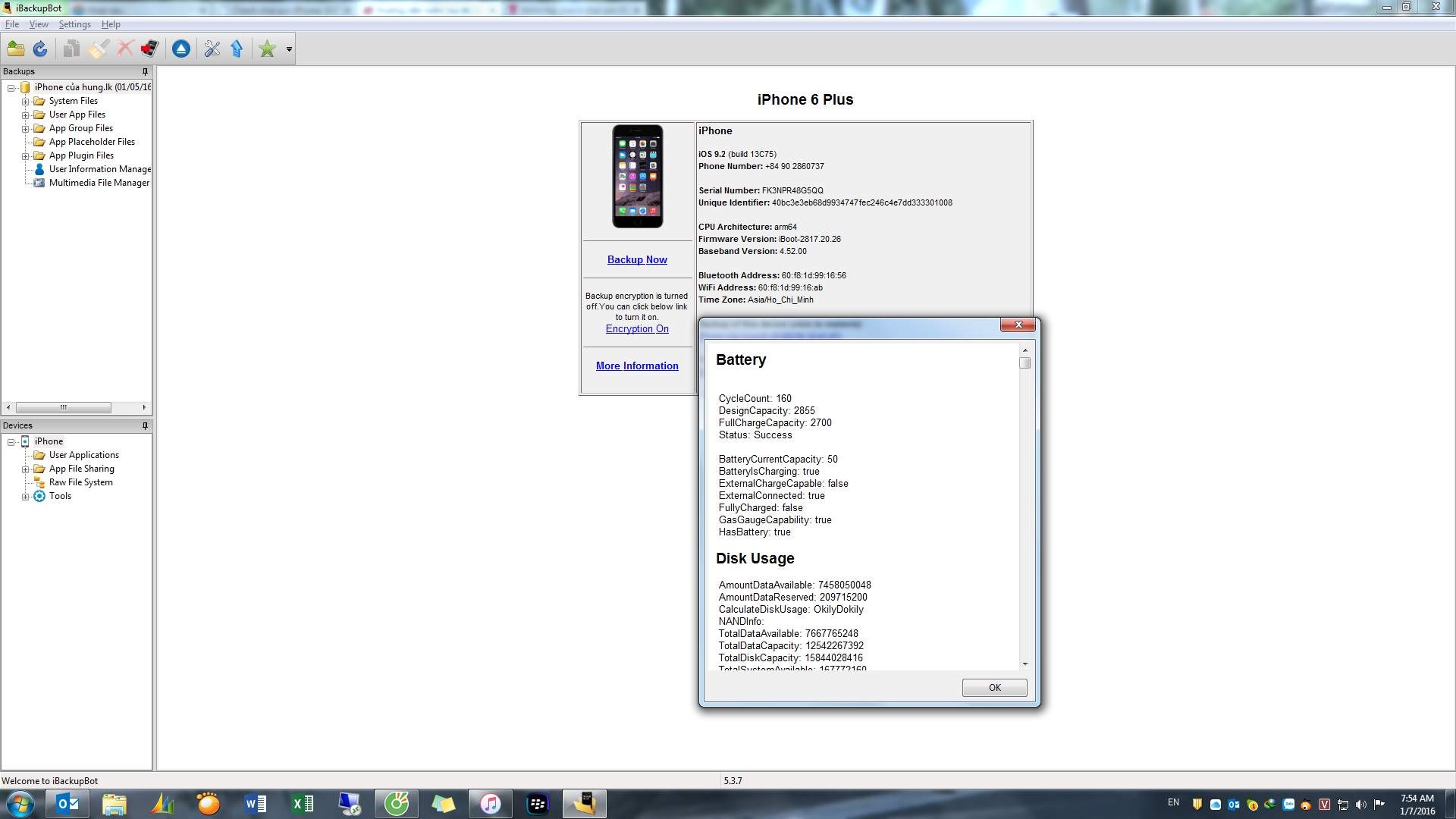
Task: Select User Applications under iPhone device
Action: point(84,455)
